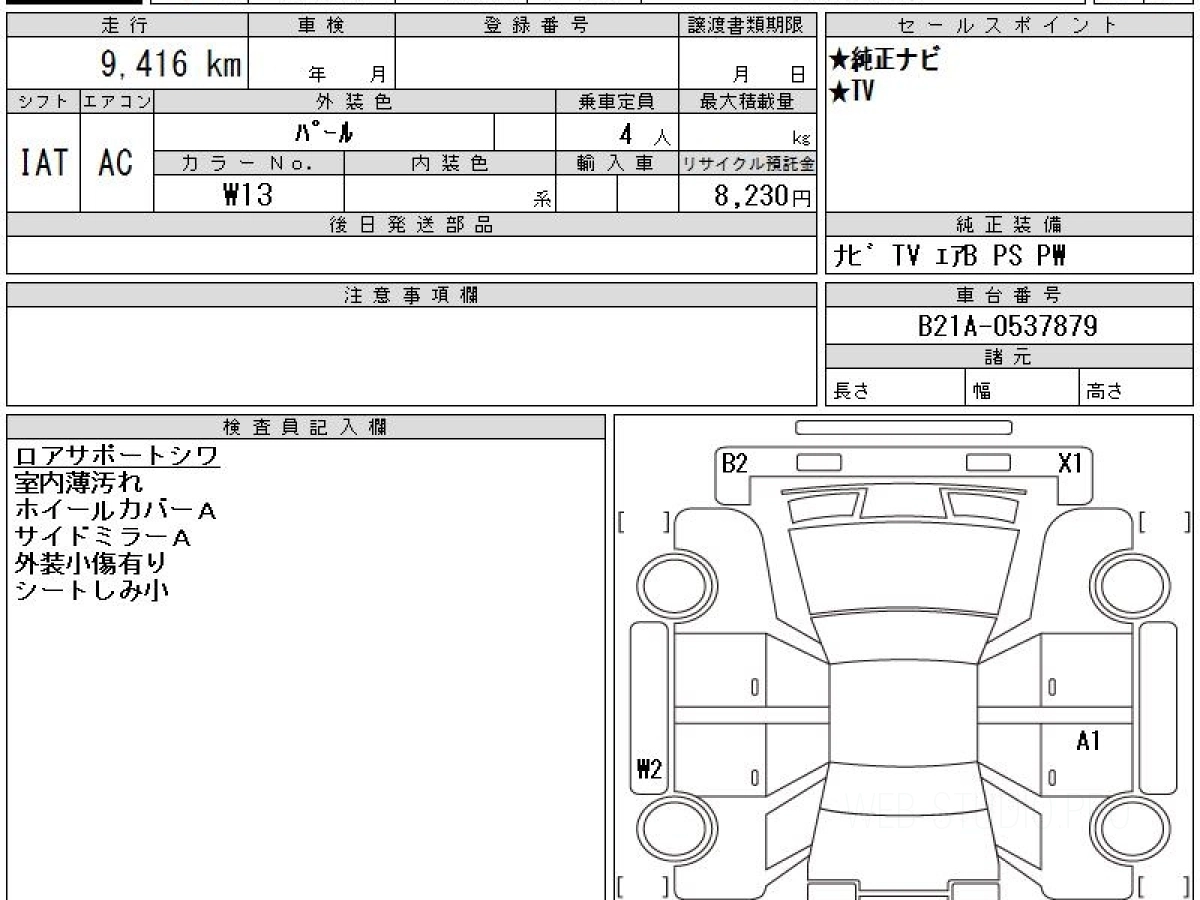Select chassis number B21A-0537879
Viewport: 1200px width, 900px height.
[x=1008, y=326]
